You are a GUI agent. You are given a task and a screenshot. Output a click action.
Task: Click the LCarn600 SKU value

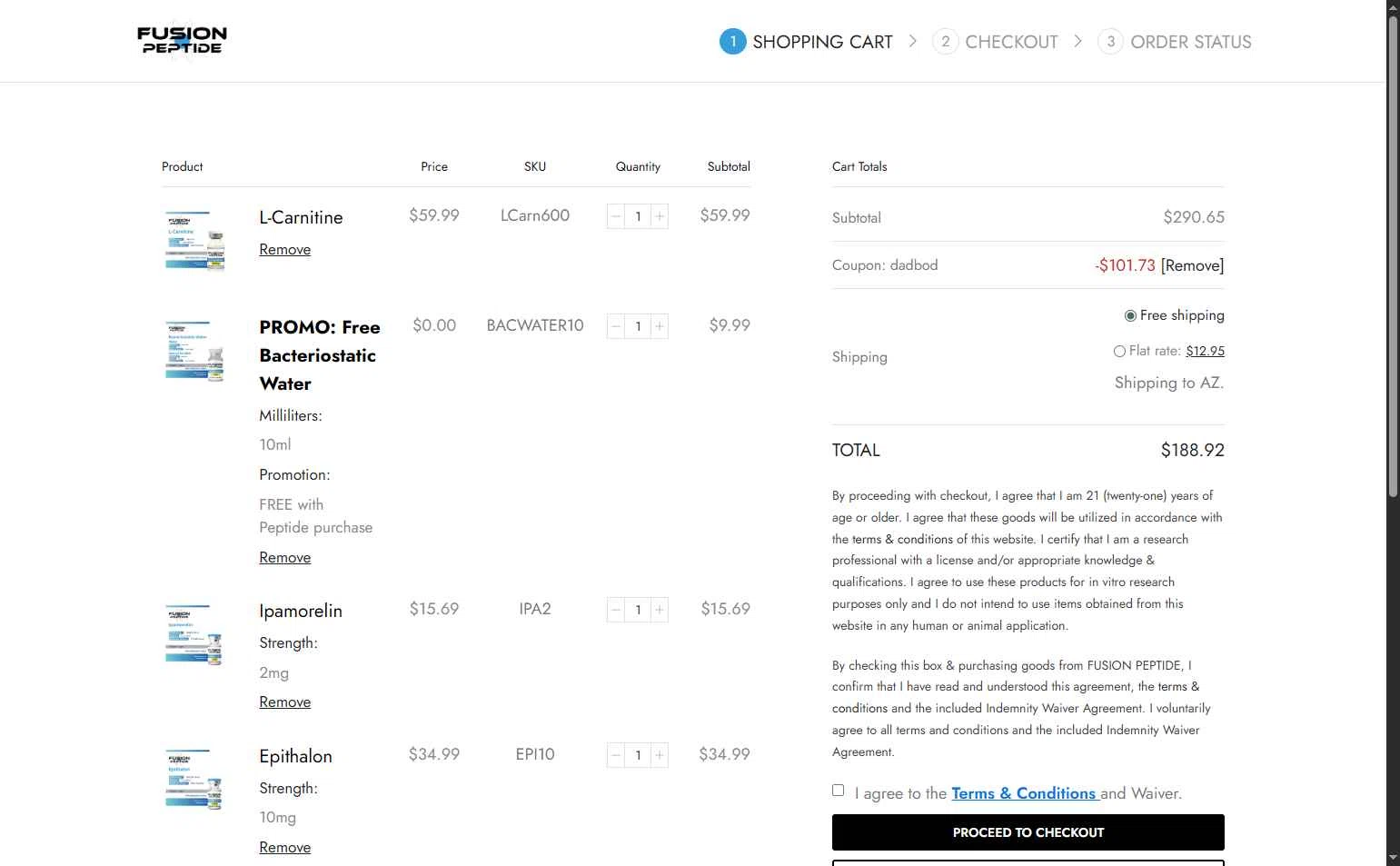535,215
